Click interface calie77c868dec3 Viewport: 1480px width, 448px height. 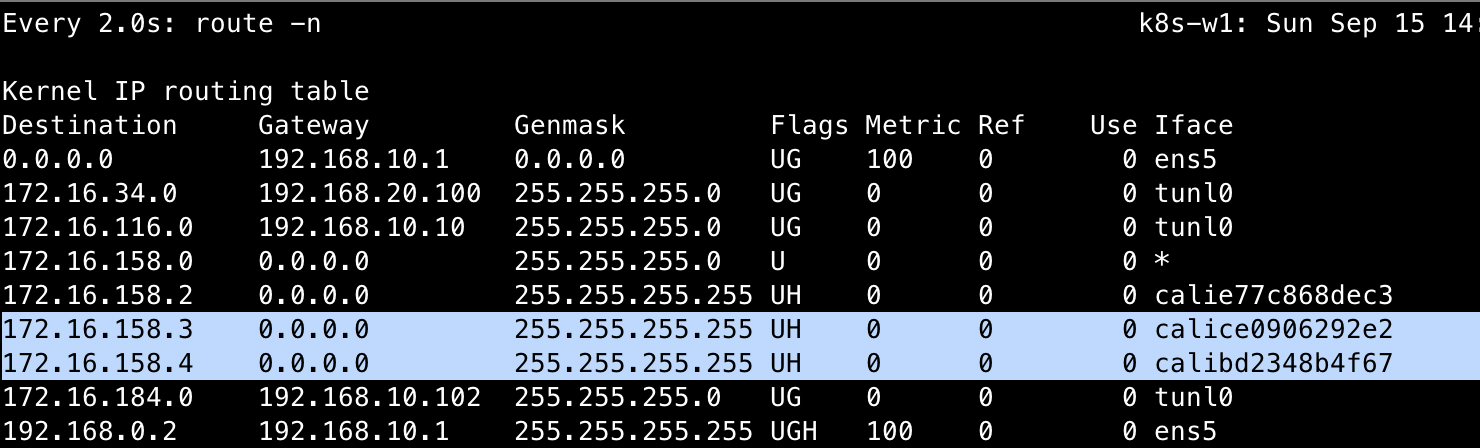1274,295
